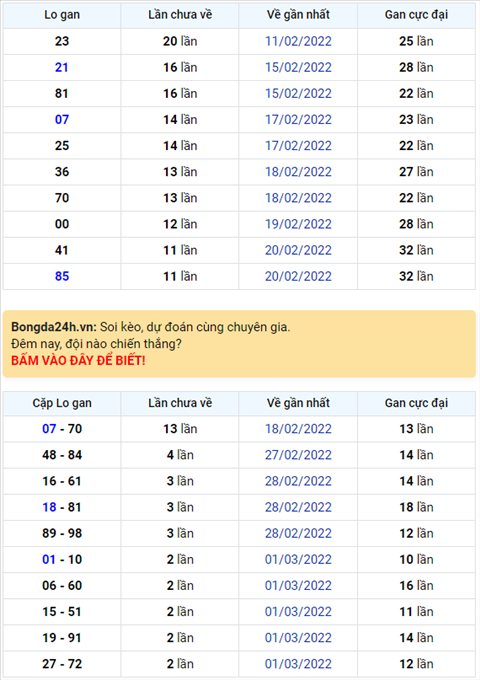Select Lo gan number 41
480x680 pixels.
(x=62, y=250)
